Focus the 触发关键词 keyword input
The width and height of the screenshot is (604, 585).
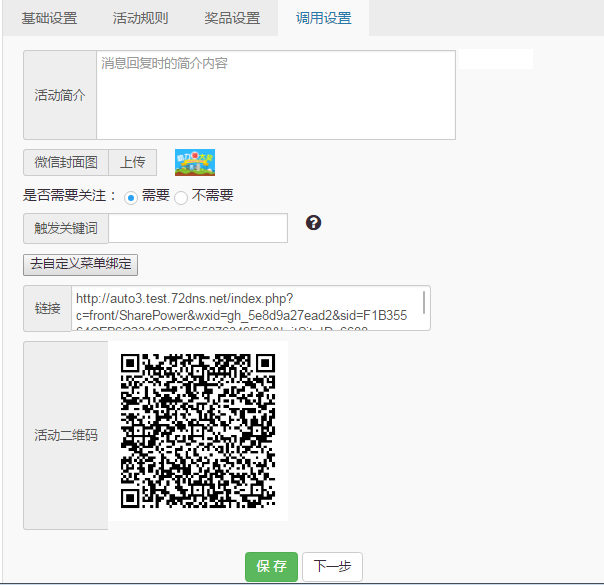(198, 228)
